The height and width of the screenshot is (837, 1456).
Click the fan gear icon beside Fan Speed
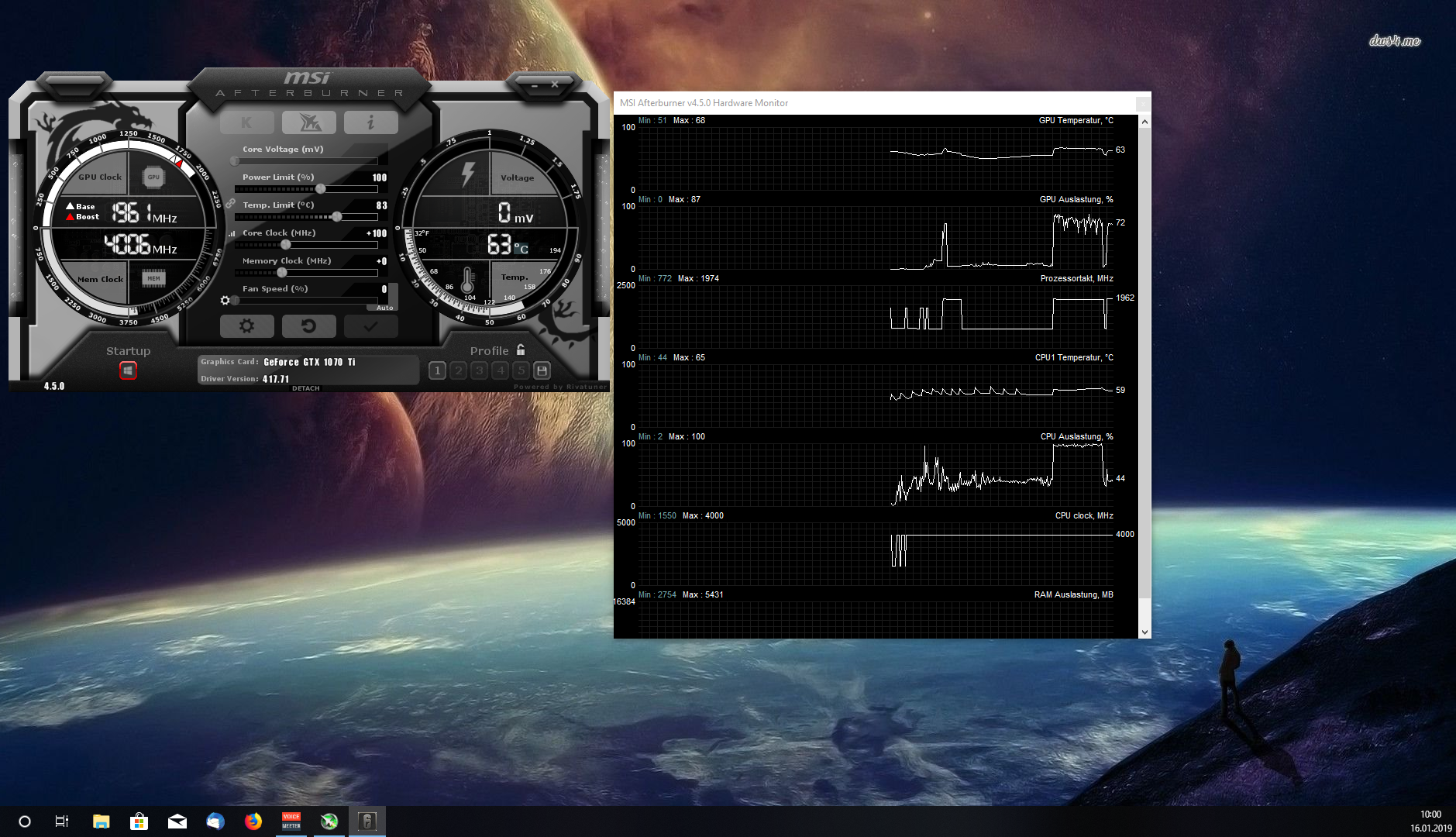pos(225,301)
